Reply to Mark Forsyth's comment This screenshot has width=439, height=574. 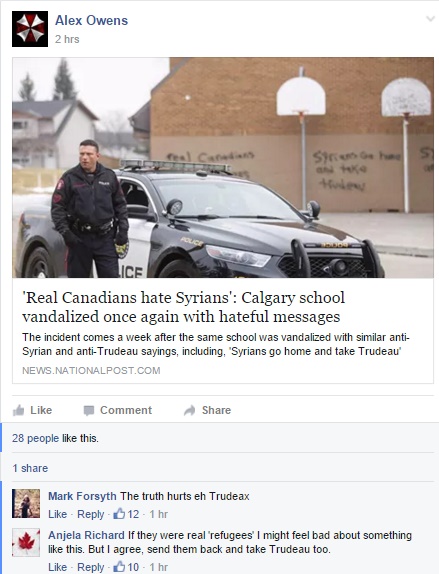pos(91,514)
